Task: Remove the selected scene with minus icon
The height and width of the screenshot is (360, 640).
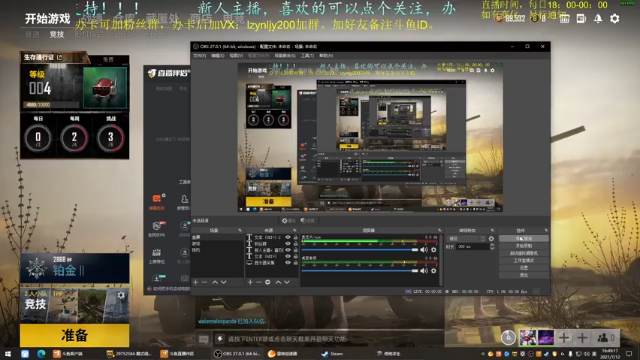Action: [204, 282]
